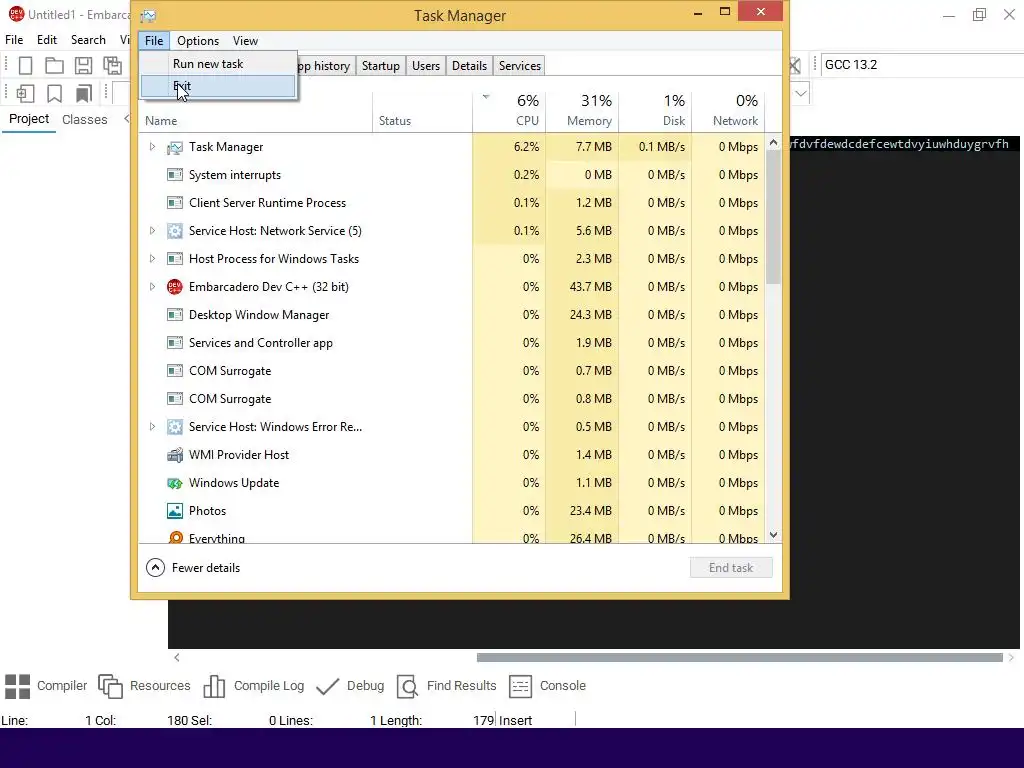Click the Compiler grid icon
The width and height of the screenshot is (1024, 768).
18,686
